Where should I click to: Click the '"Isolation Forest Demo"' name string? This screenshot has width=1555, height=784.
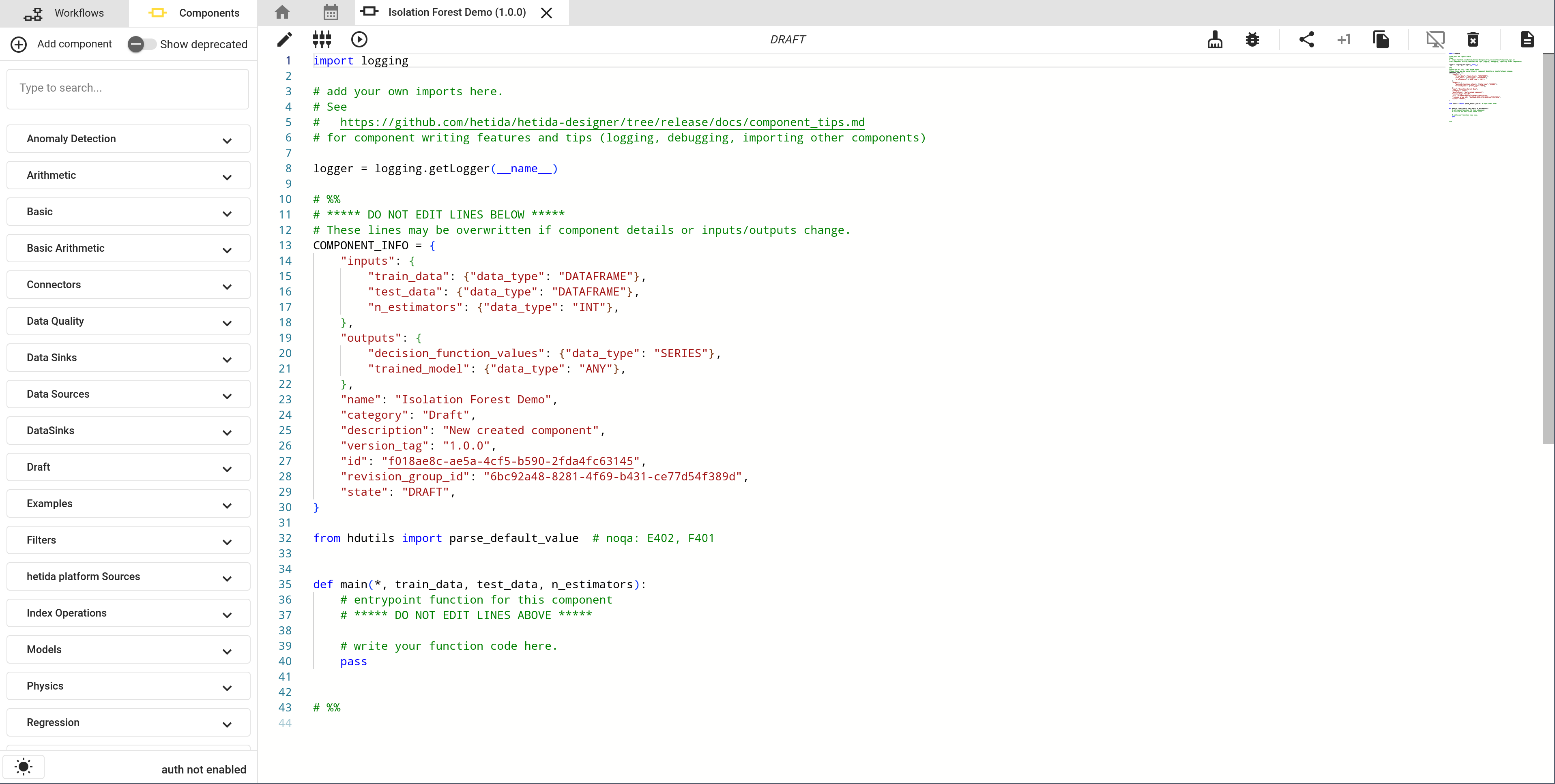click(x=473, y=400)
